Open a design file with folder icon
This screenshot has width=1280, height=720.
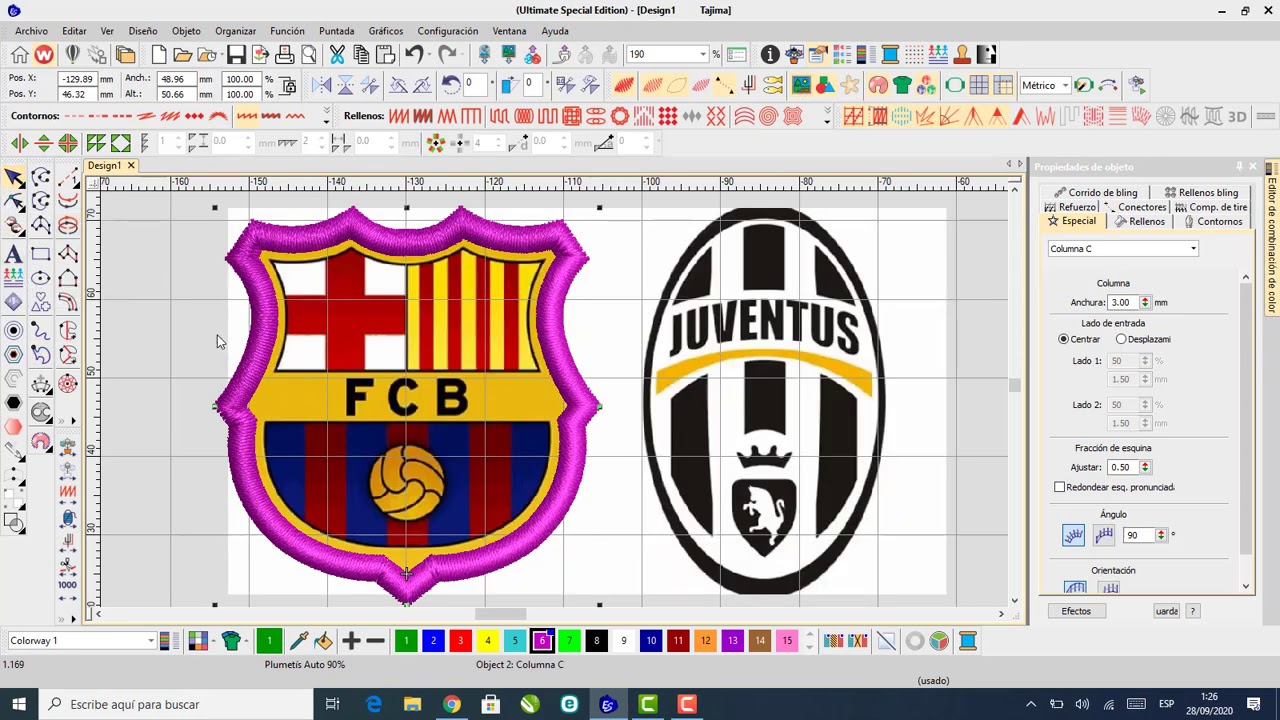tap(182, 54)
